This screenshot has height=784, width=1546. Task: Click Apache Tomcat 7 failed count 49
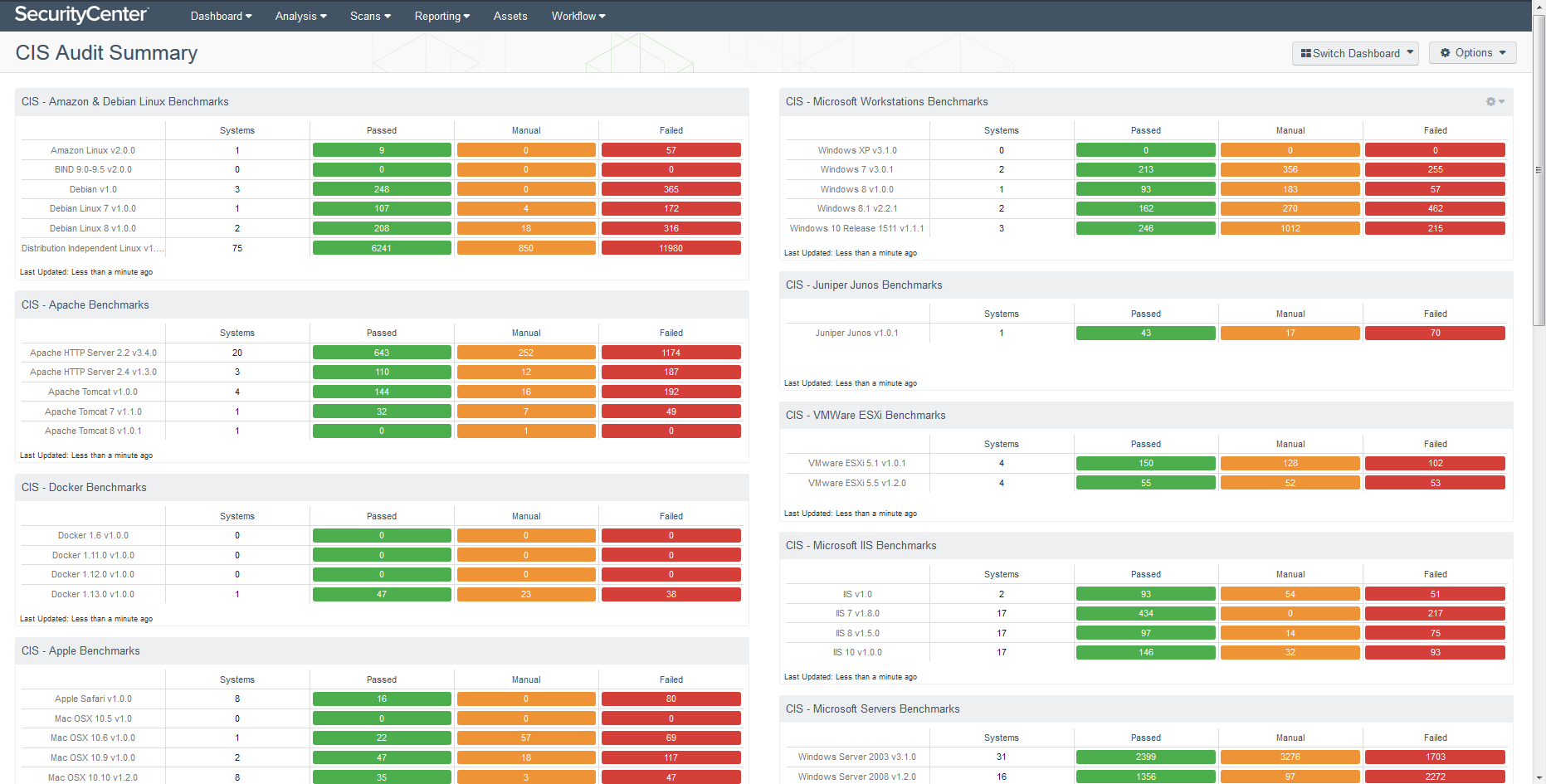point(671,411)
